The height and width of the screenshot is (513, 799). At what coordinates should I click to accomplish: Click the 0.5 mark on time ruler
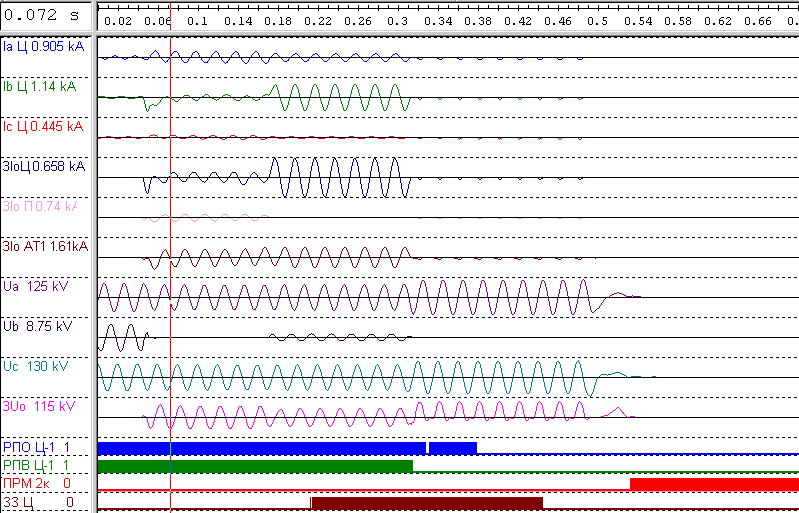pos(598,21)
